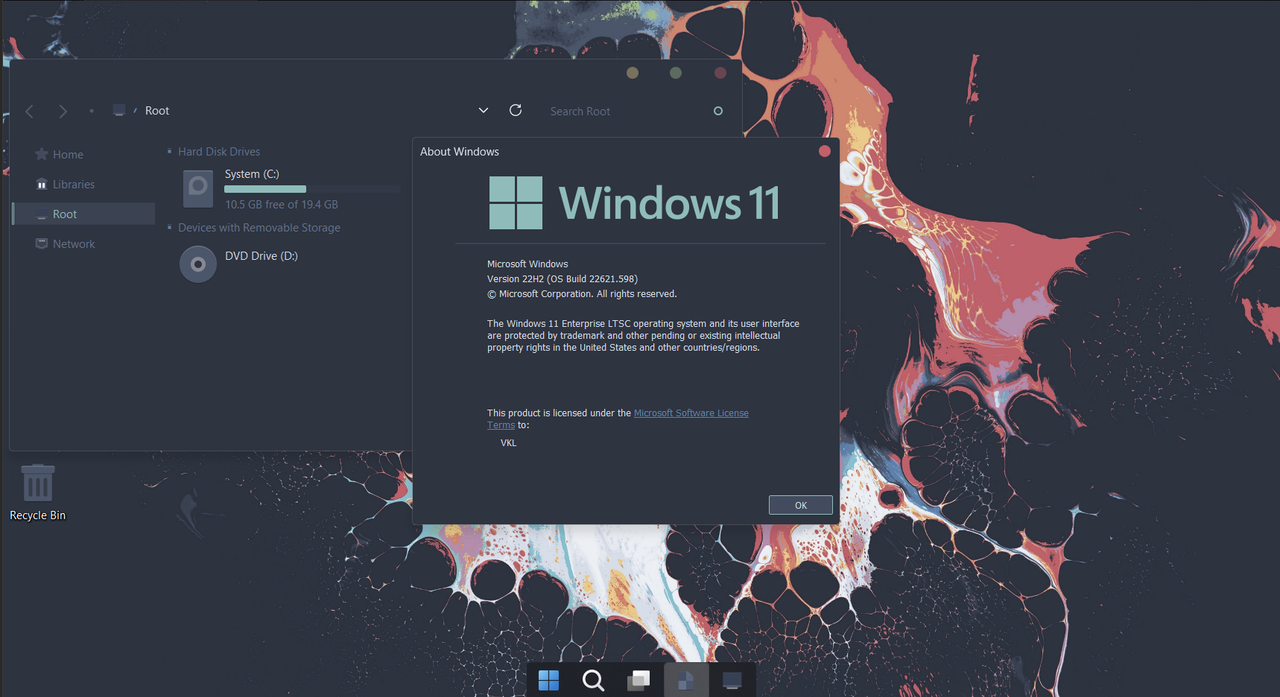The image size is (1280, 697).
Task: Select the DVD Drive (D:) disc icon
Action: click(x=198, y=264)
